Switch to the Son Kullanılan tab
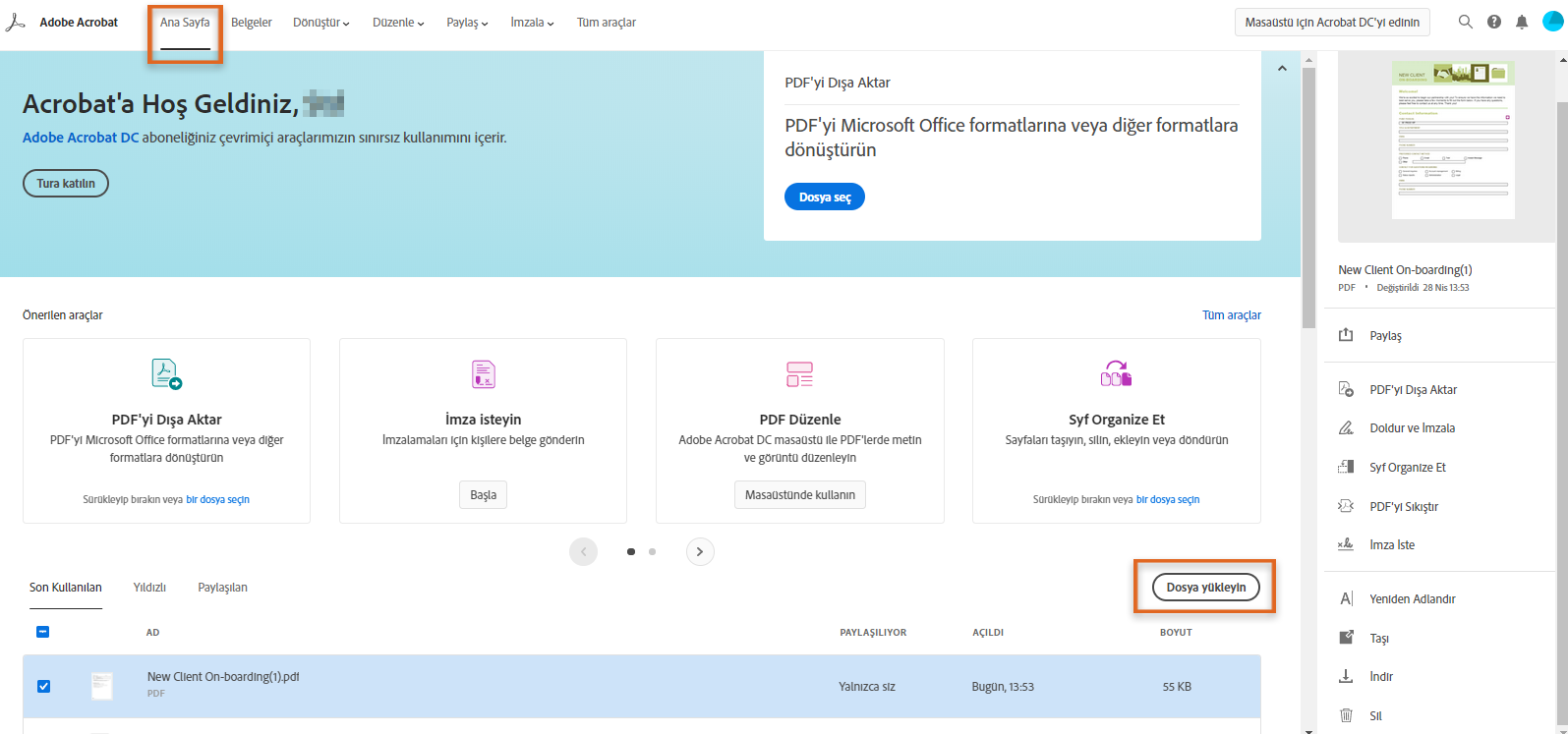 tap(66, 588)
